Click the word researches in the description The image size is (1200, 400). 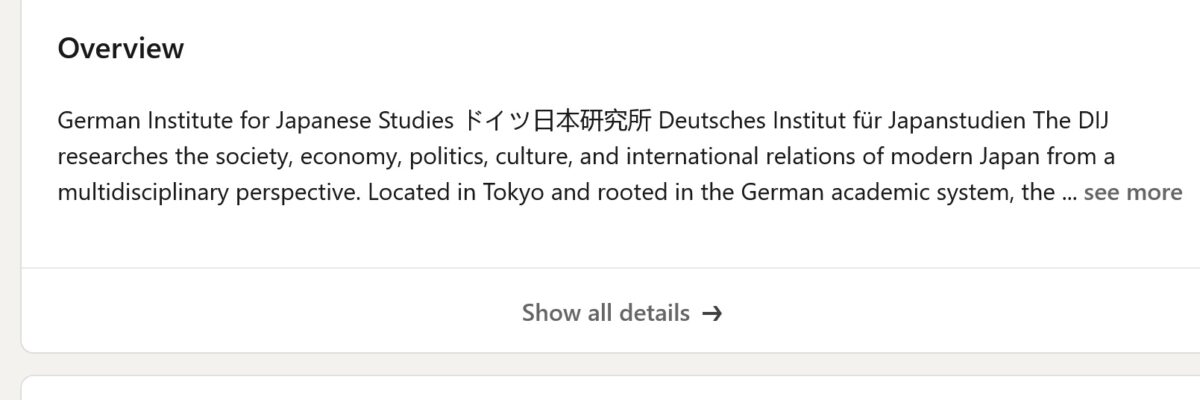(x=105, y=157)
